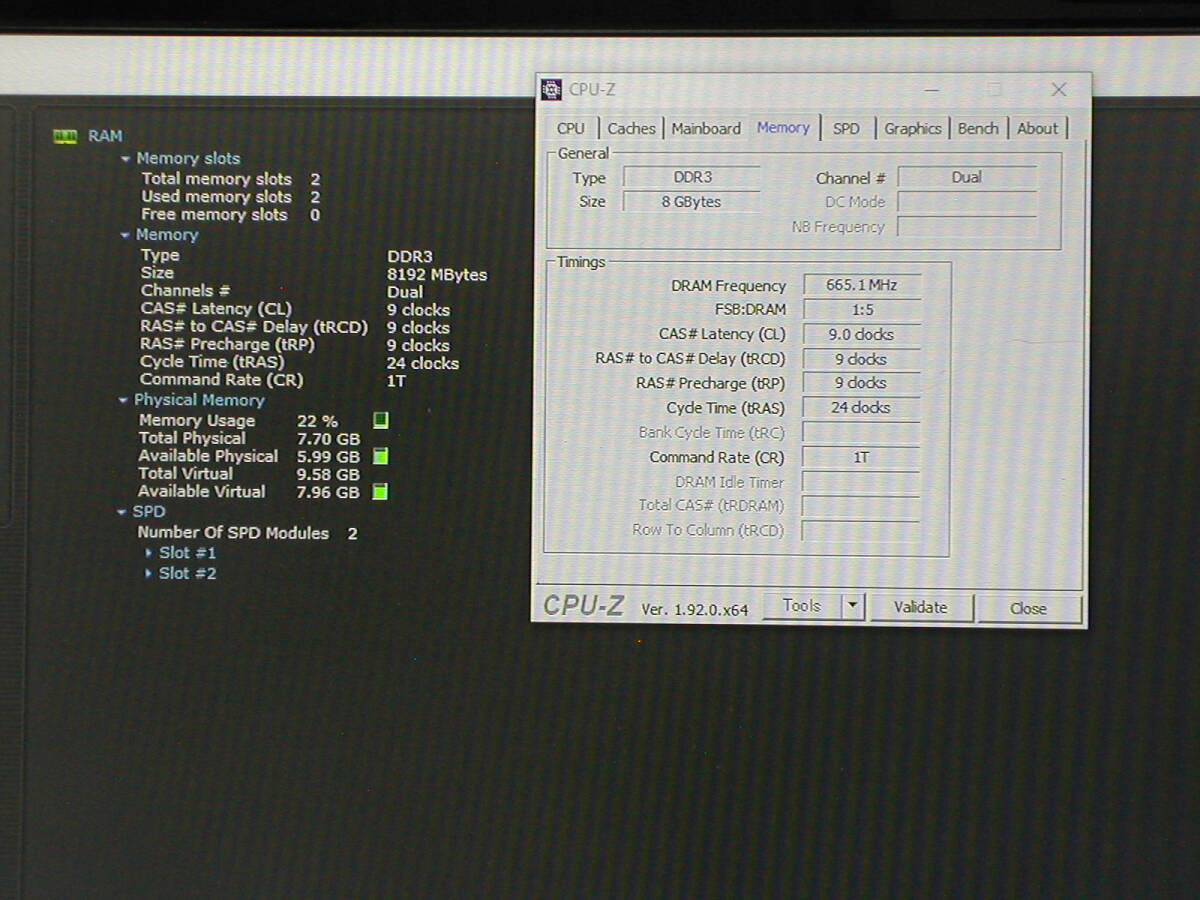1200x900 pixels.
Task: Collapse the Memory slots section
Action: point(125,158)
